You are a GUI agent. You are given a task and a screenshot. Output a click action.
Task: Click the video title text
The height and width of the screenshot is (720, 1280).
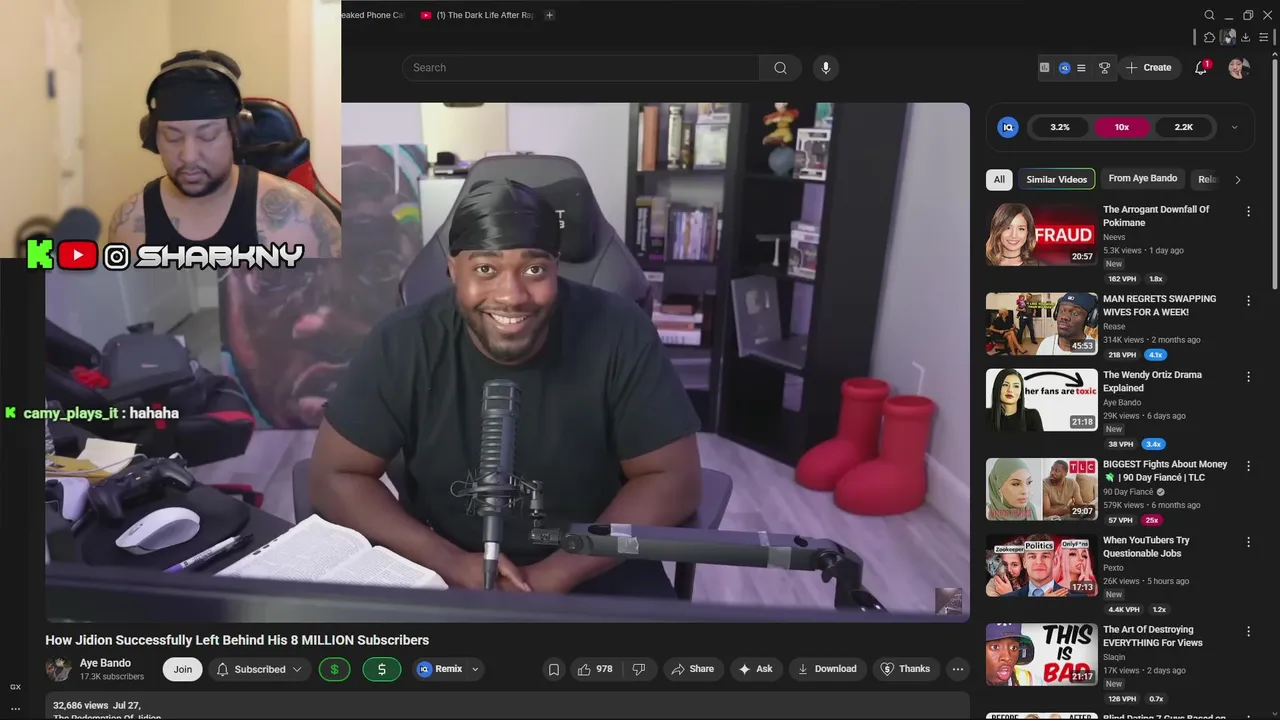237,640
